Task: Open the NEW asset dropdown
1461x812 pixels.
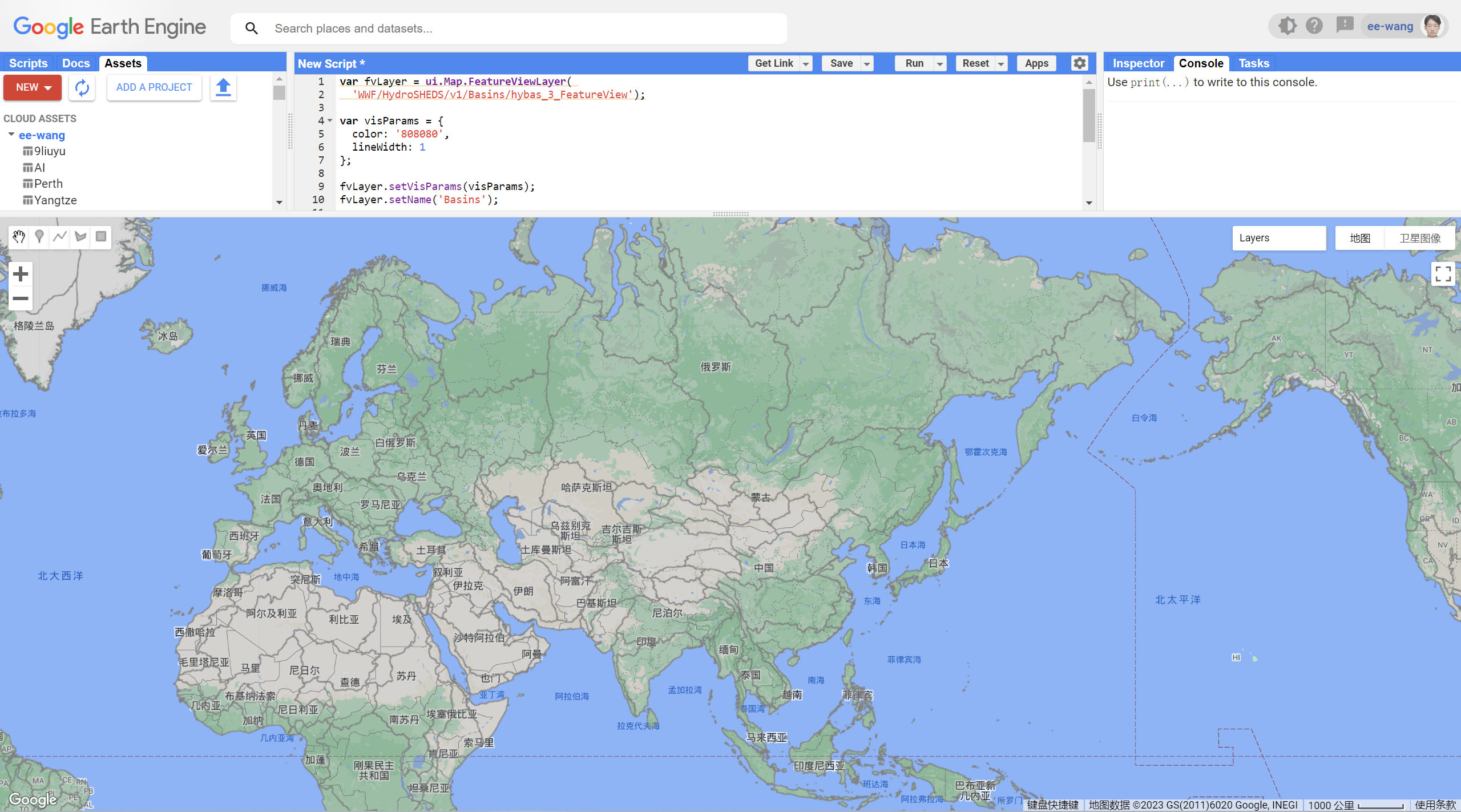Action: point(33,87)
